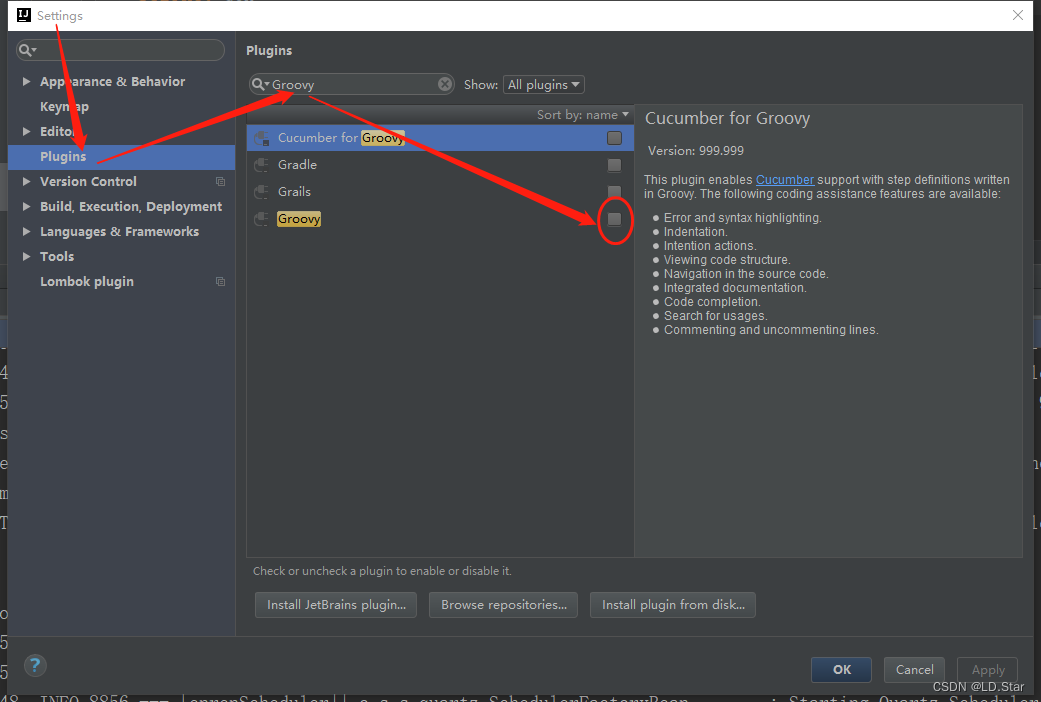Click 'Check or uncheck a plugin' hint text

click(x=382, y=570)
